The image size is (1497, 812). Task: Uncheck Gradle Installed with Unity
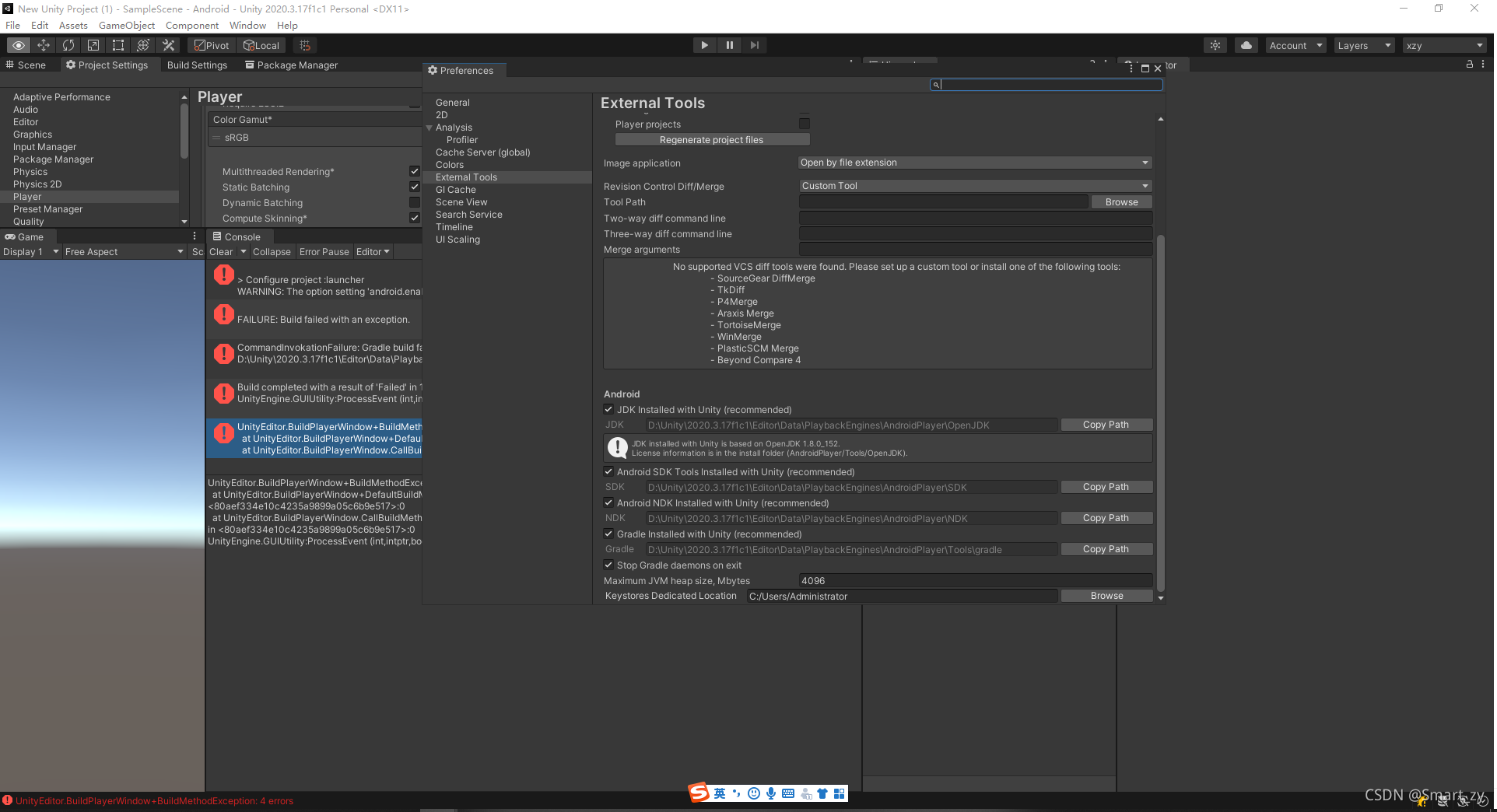[x=608, y=534]
